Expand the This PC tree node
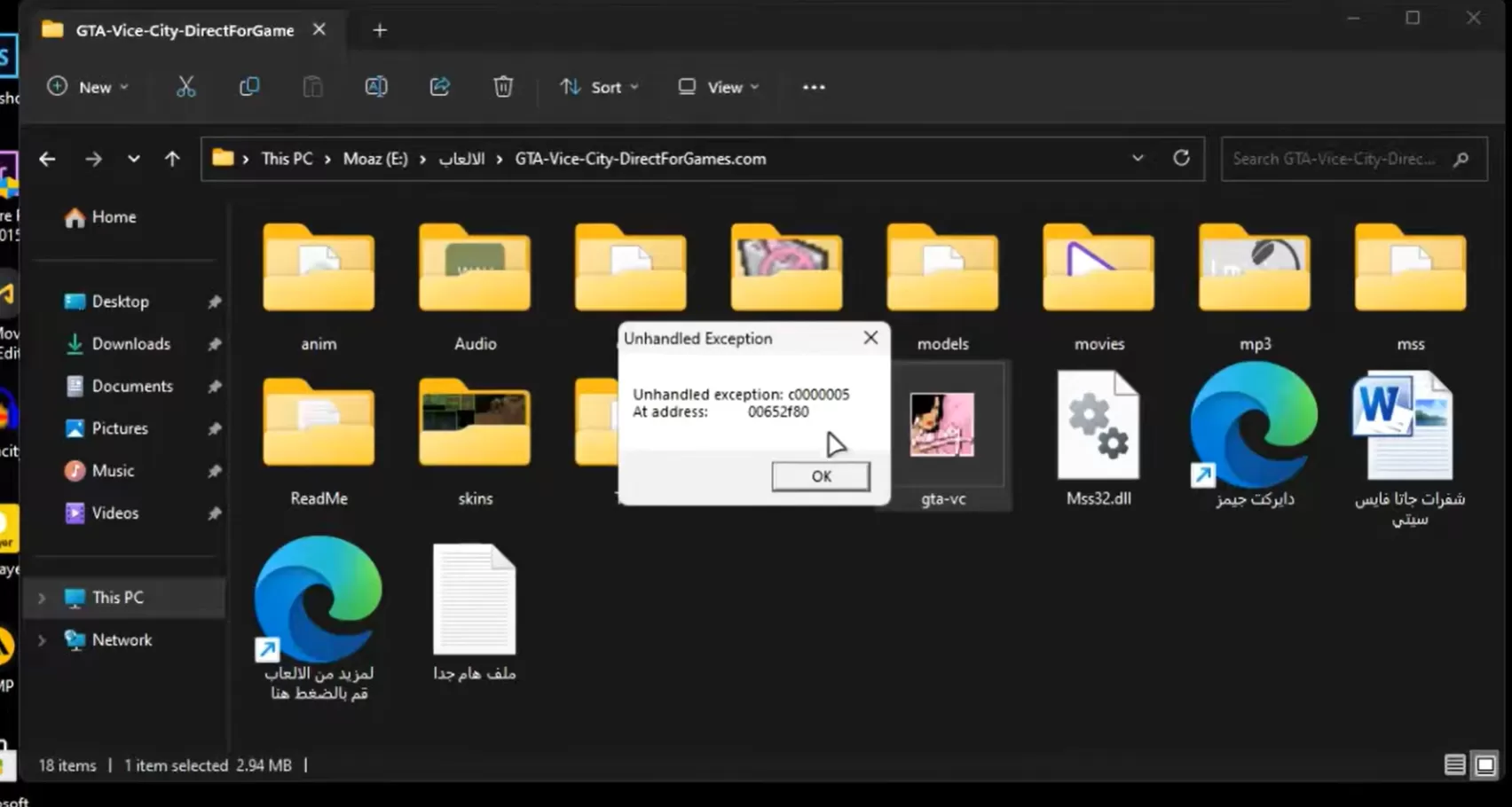Viewport: 1512px width, 807px height. (x=42, y=598)
